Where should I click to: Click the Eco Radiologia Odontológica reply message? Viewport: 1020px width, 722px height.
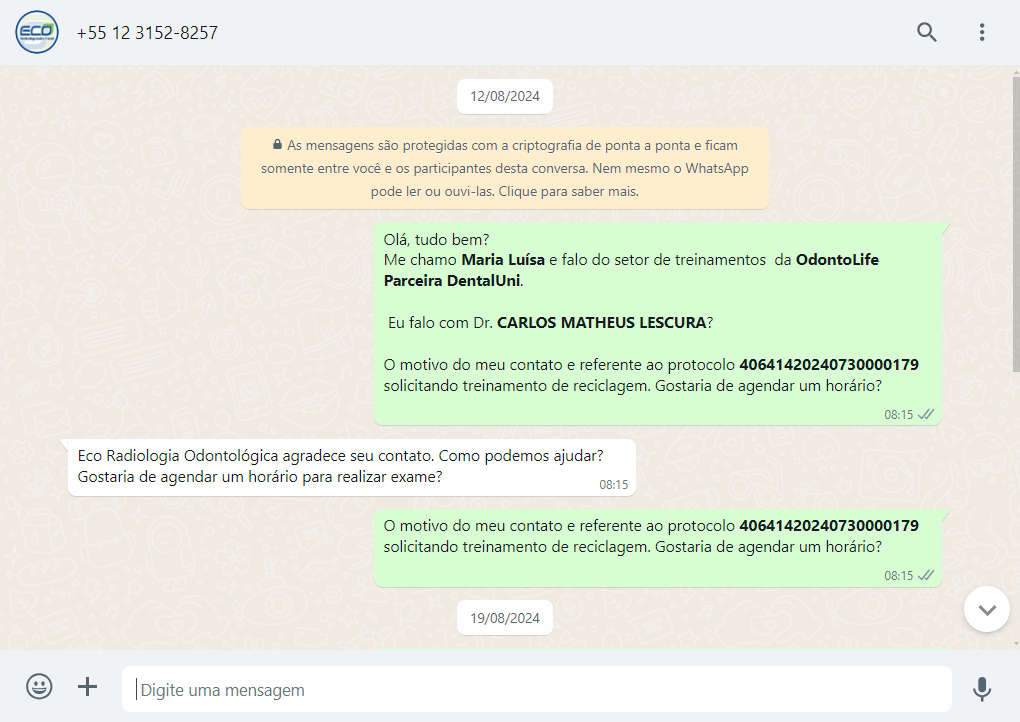tap(351, 468)
